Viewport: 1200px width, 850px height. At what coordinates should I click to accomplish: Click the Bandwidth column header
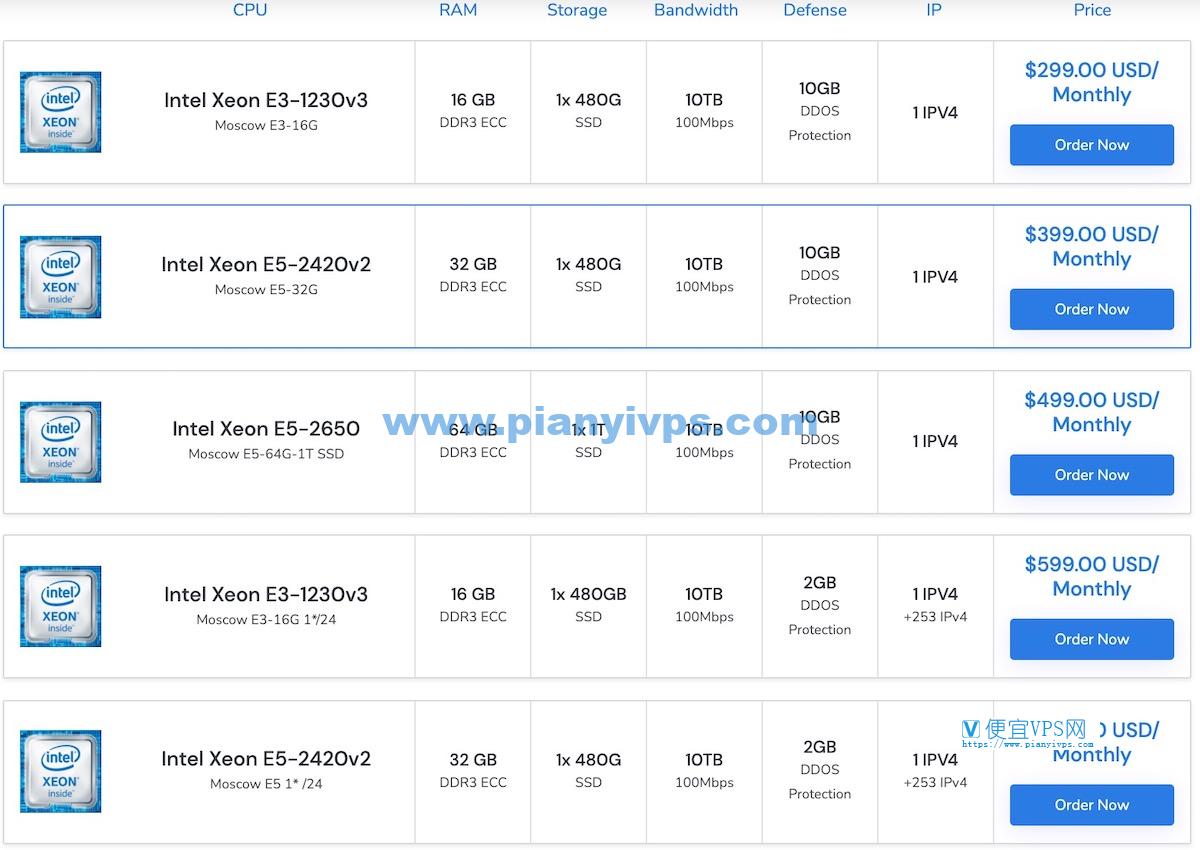696,10
